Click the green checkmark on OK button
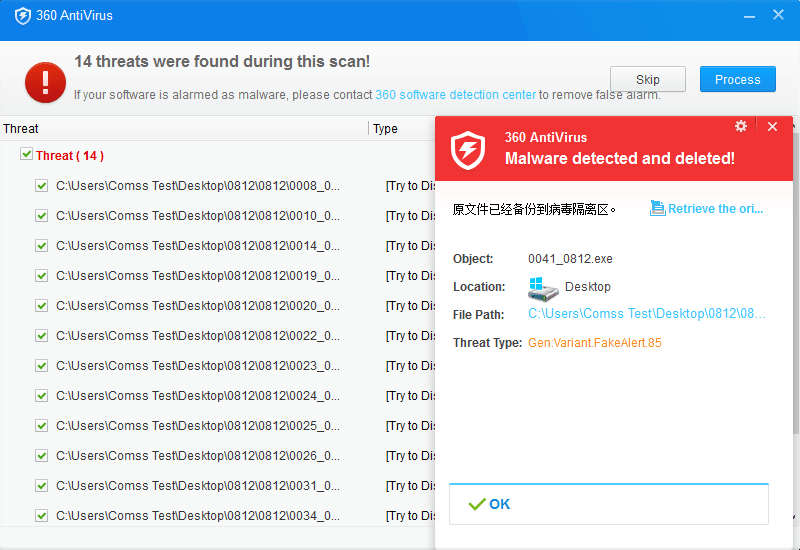800x550 pixels. (477, 504)
